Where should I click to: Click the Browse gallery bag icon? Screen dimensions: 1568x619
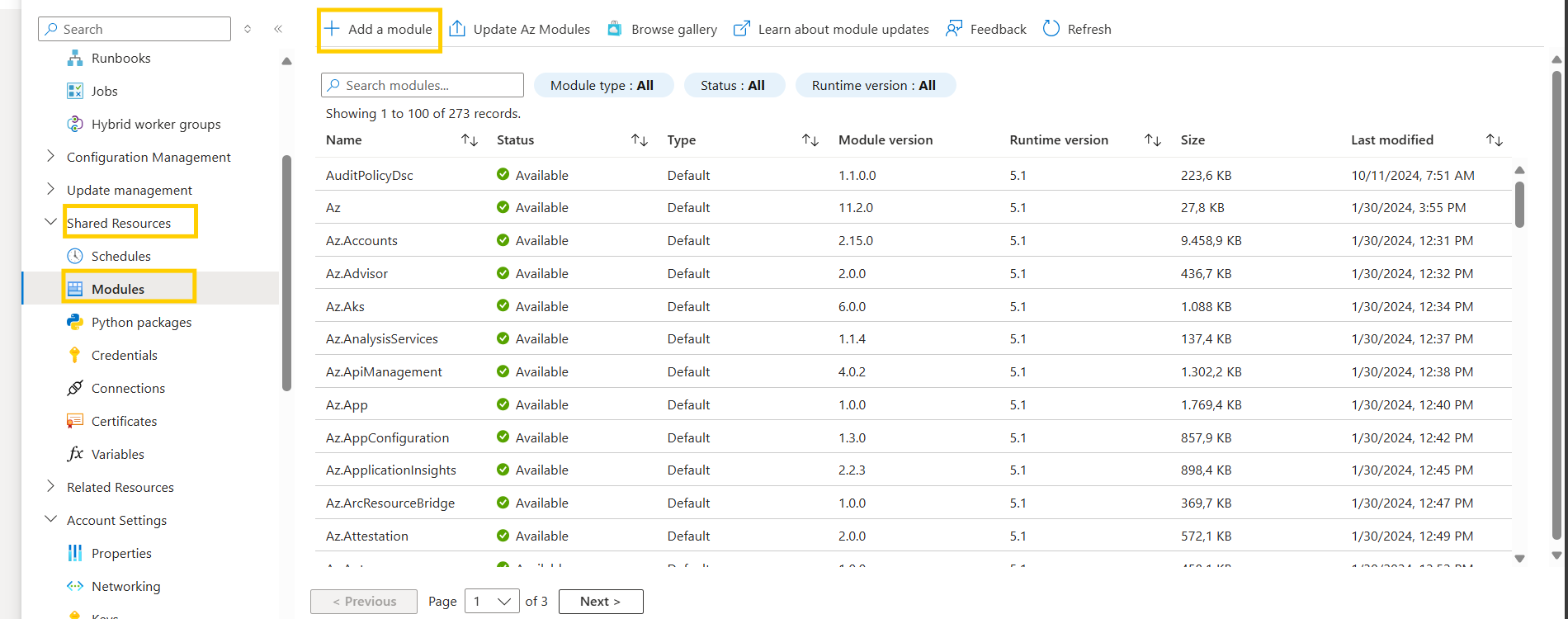click(x=615, y=29)
